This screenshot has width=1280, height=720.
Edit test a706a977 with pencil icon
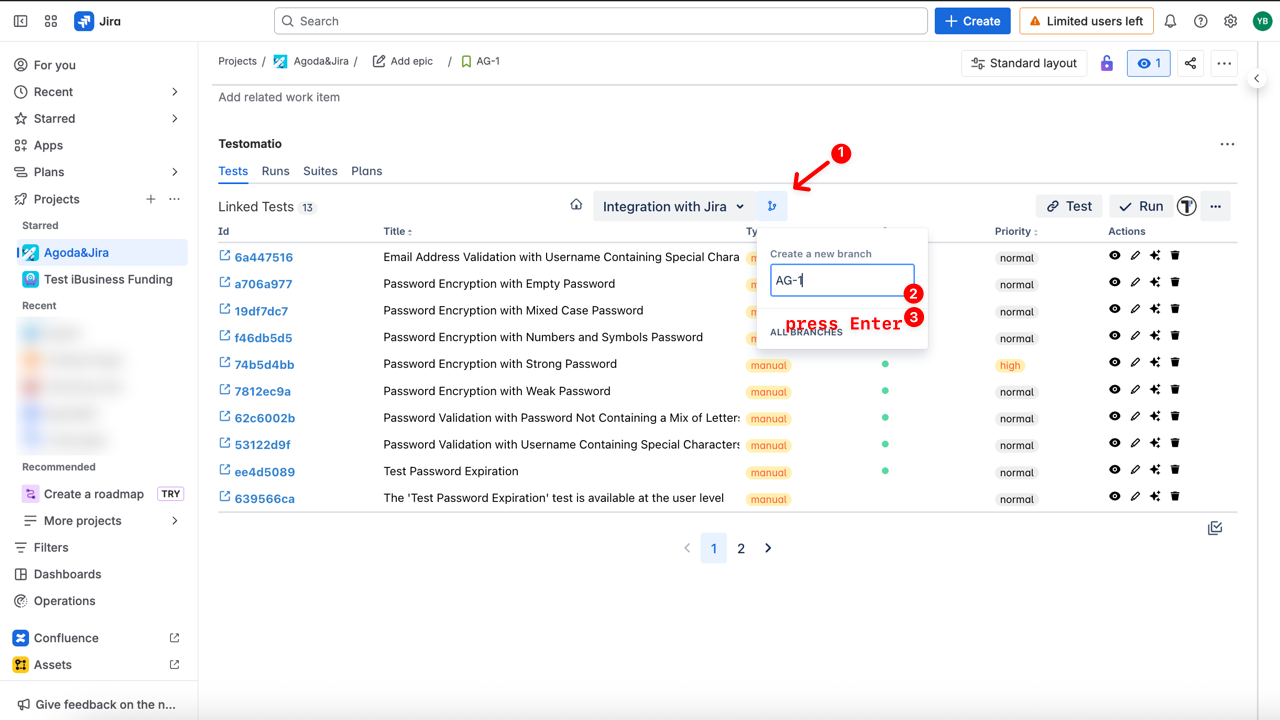tap(1135, 283)
